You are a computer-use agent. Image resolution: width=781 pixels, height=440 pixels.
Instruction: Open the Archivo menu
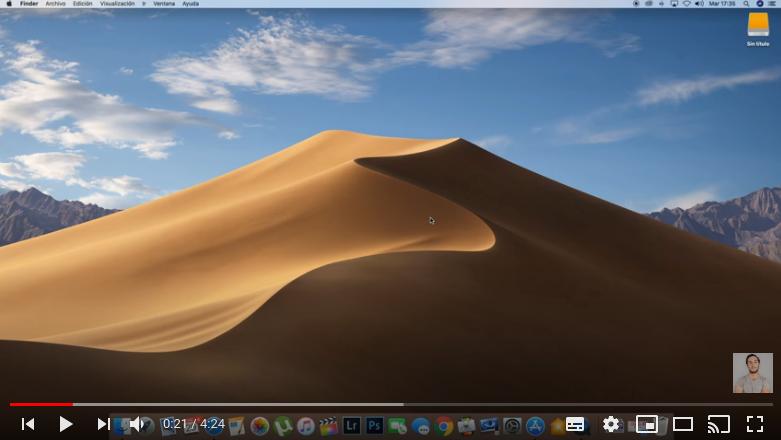pyautogui.click(x=55, y=3)
